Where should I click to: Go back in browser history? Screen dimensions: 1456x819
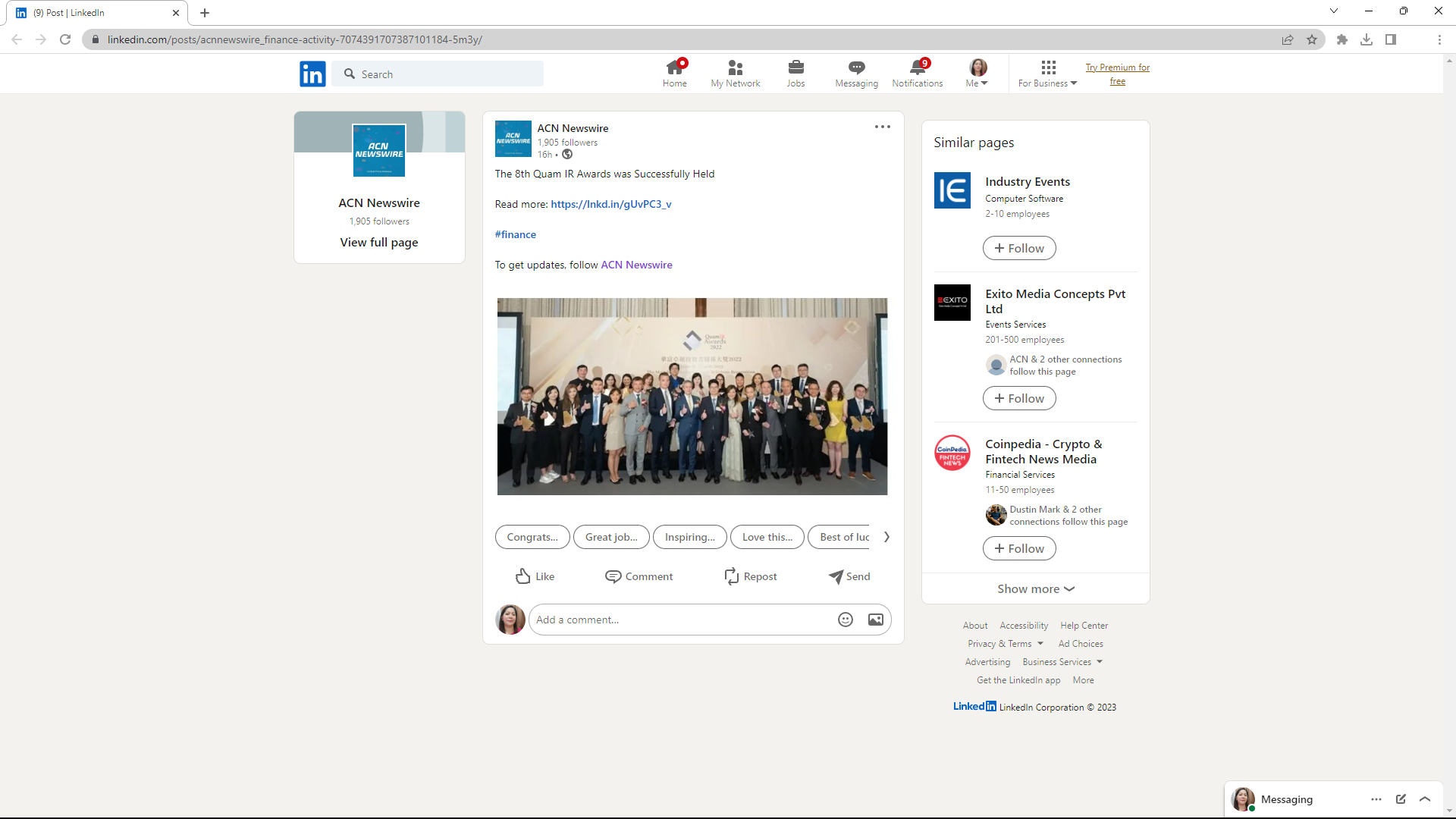click(x=17, y=39)
